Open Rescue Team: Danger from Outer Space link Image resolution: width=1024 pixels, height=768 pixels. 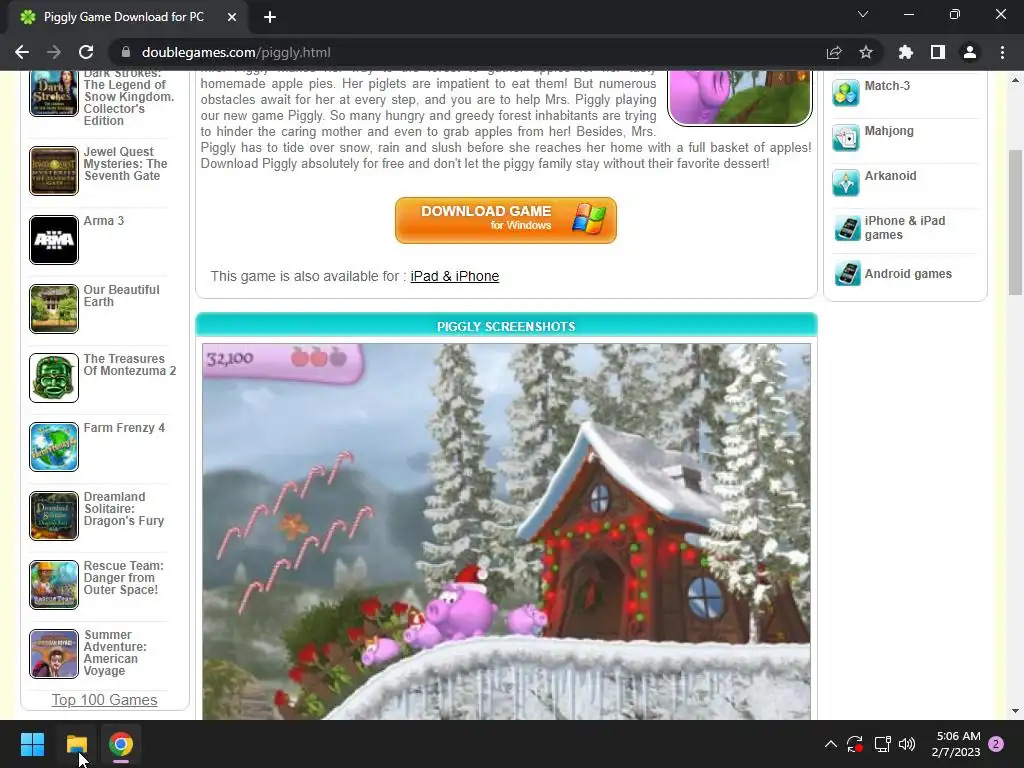point(123,578)
